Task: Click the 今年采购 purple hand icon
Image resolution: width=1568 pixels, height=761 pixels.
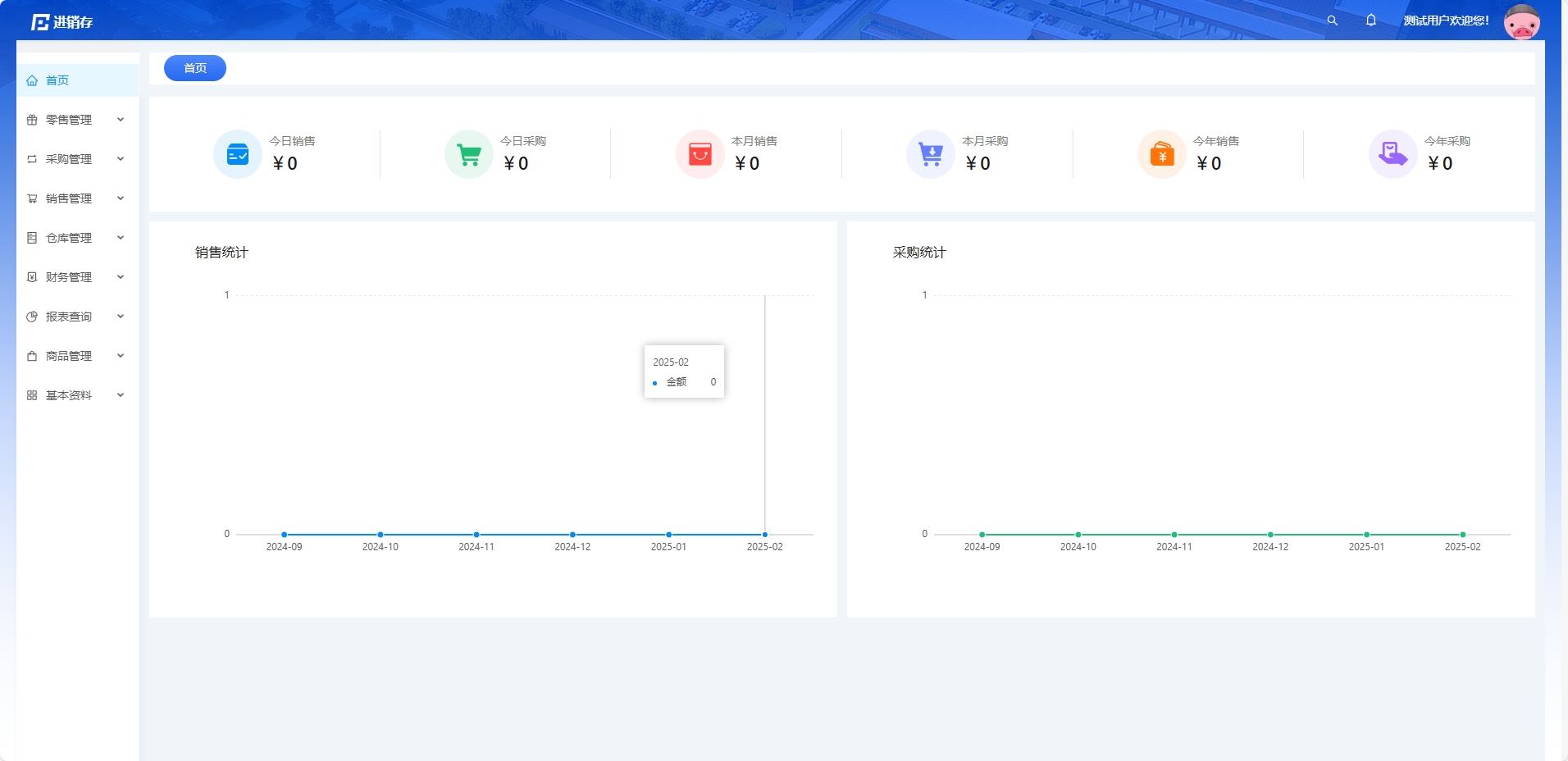Action: pos(1393,154)
